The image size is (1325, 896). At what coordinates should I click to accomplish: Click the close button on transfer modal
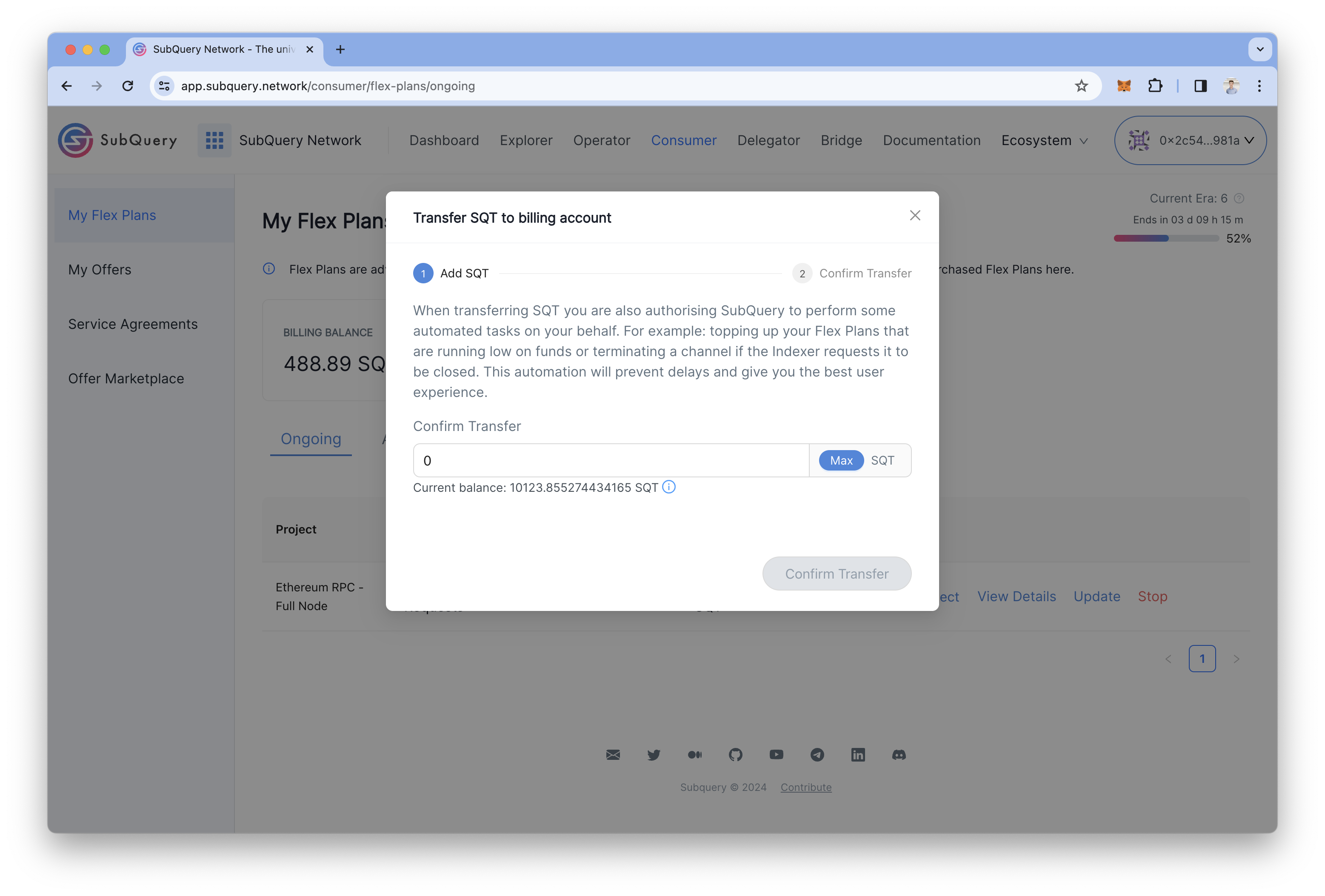915,215
